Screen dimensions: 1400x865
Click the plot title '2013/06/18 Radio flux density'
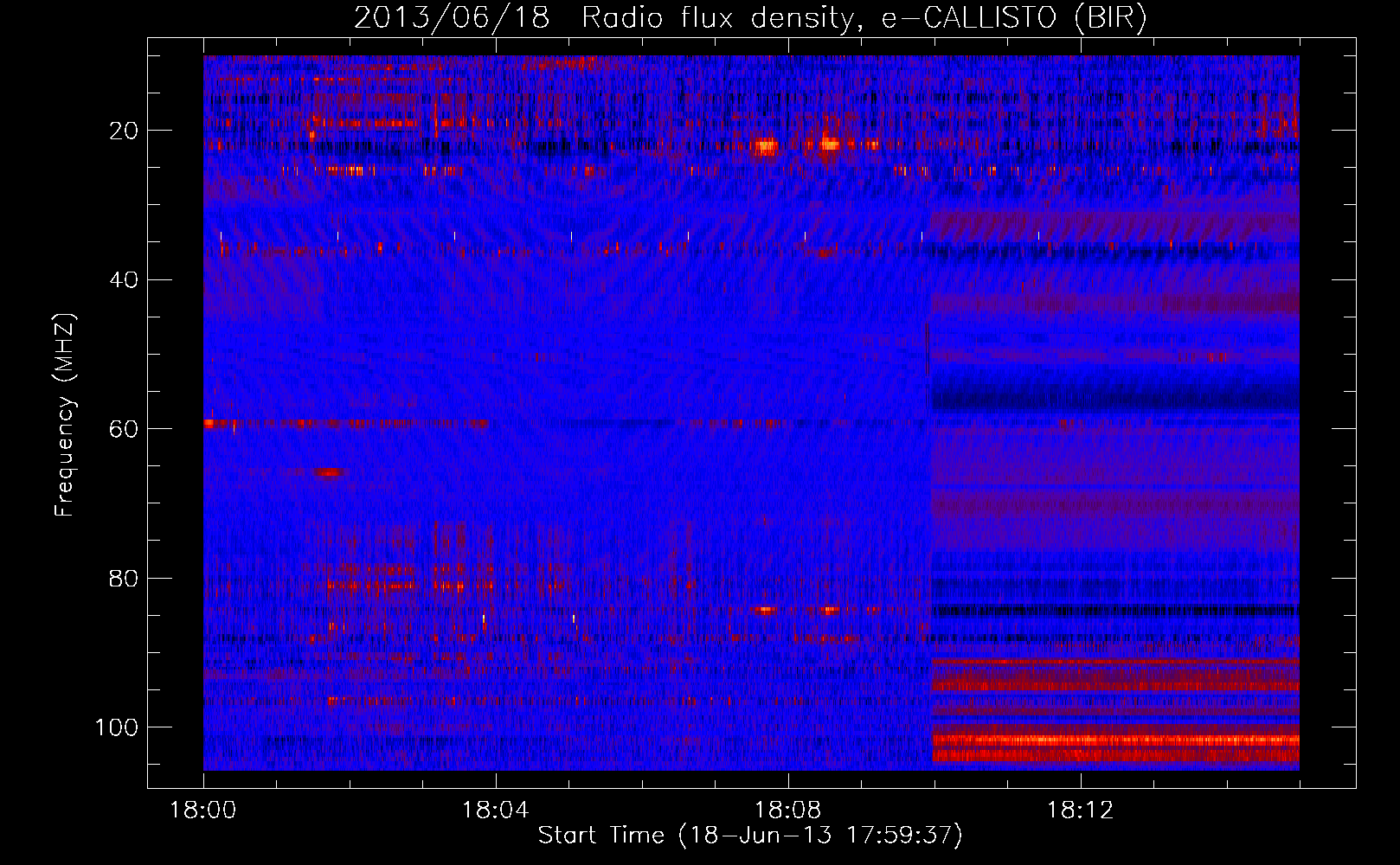click(750, 17)
